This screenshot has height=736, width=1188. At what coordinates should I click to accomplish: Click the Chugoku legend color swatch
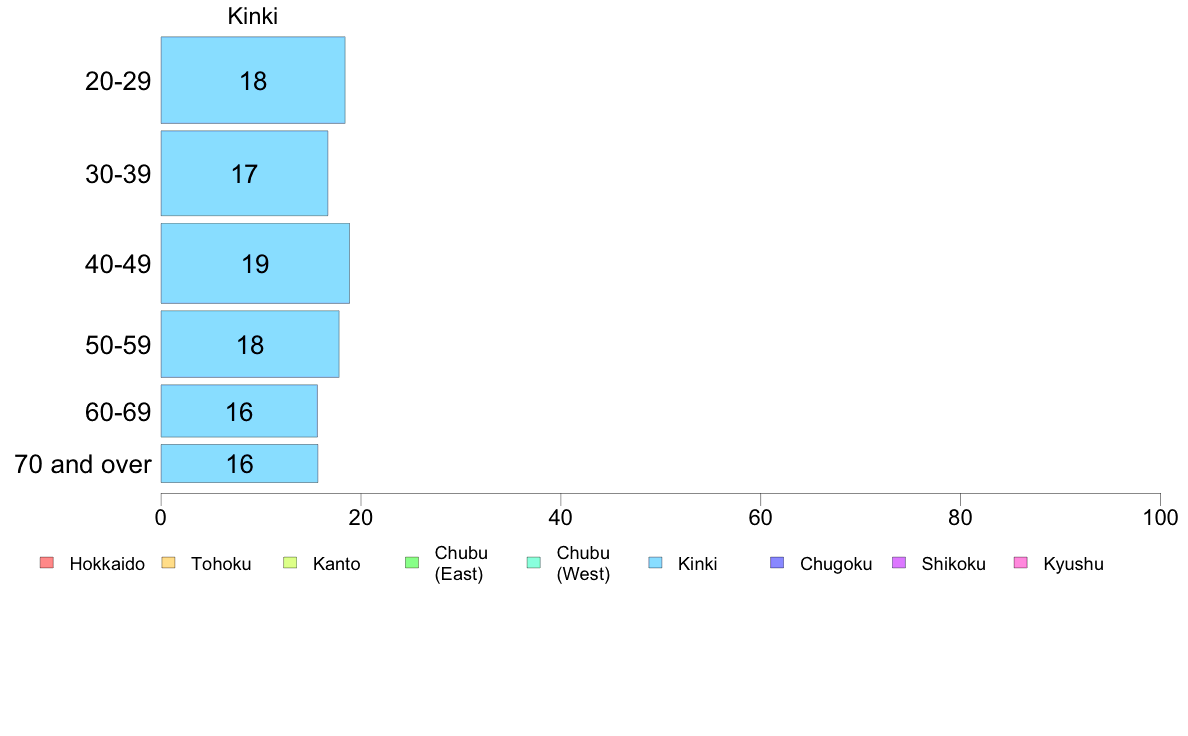777,563
